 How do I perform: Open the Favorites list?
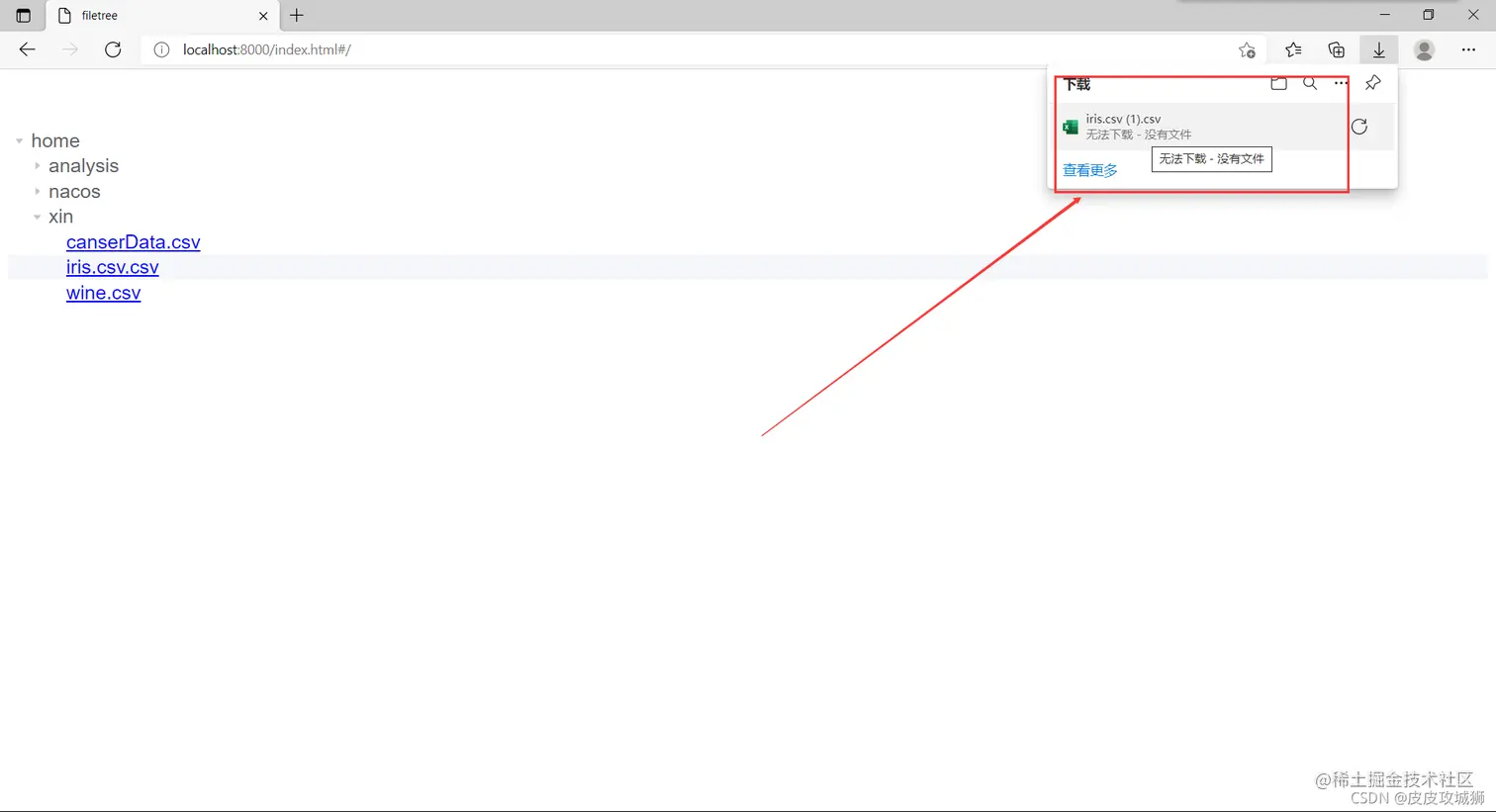coord(1293,49)
